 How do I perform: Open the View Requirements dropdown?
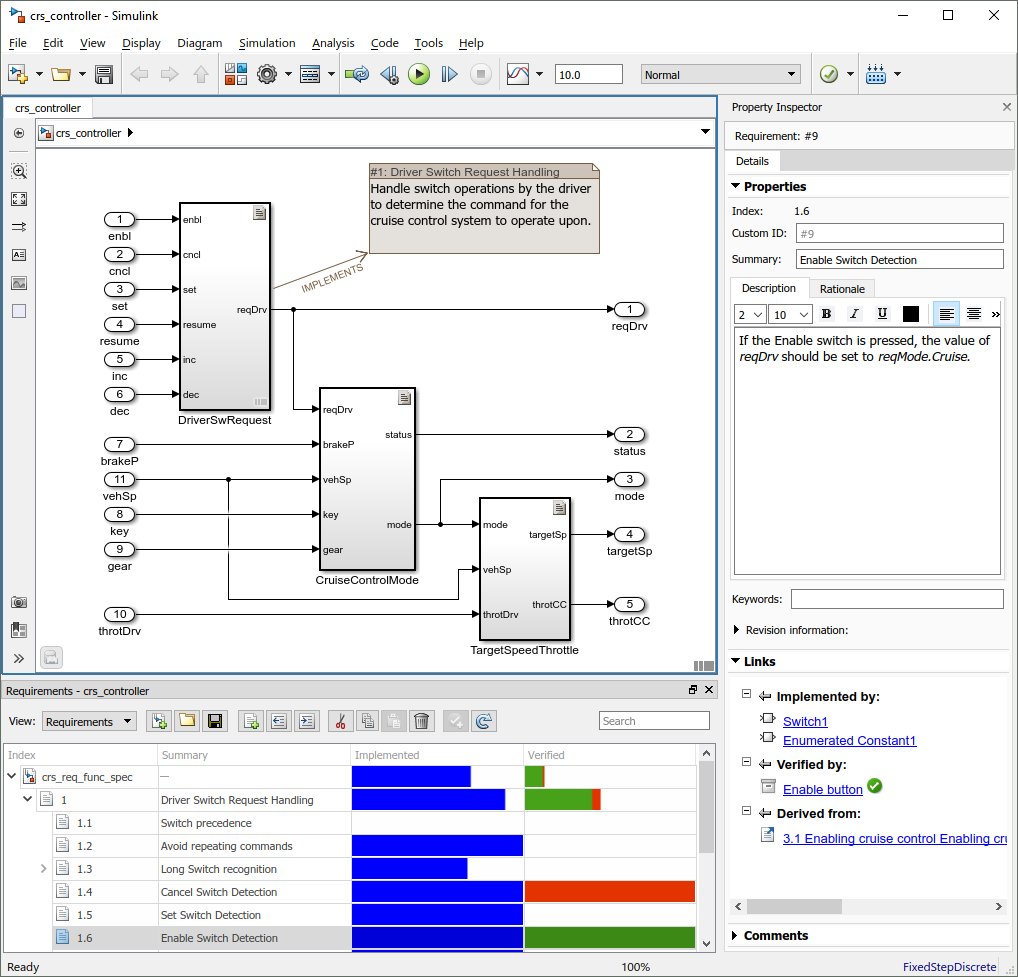(x=89, y=721)
